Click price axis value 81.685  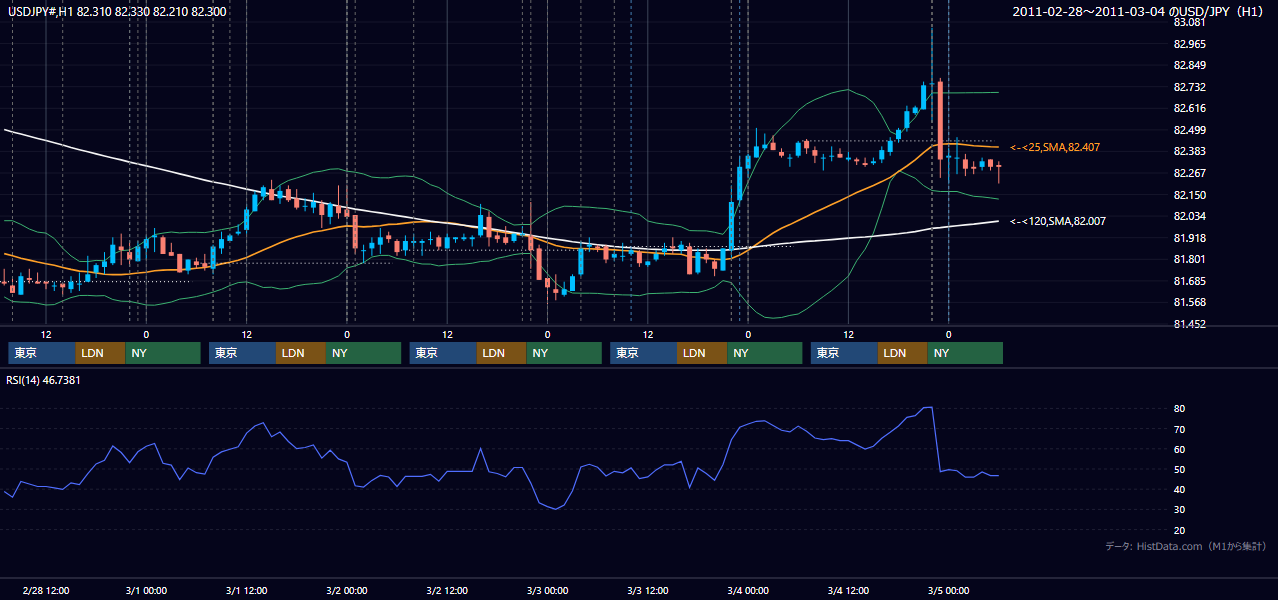pos(1189,281)
